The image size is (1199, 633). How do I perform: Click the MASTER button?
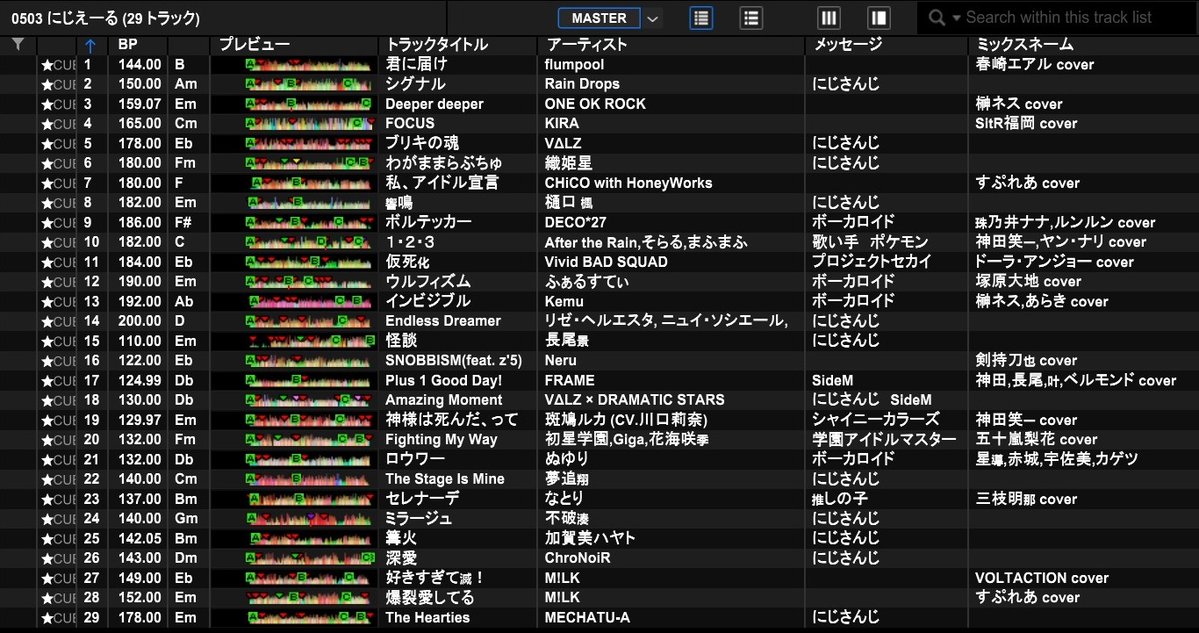[600, 18]
